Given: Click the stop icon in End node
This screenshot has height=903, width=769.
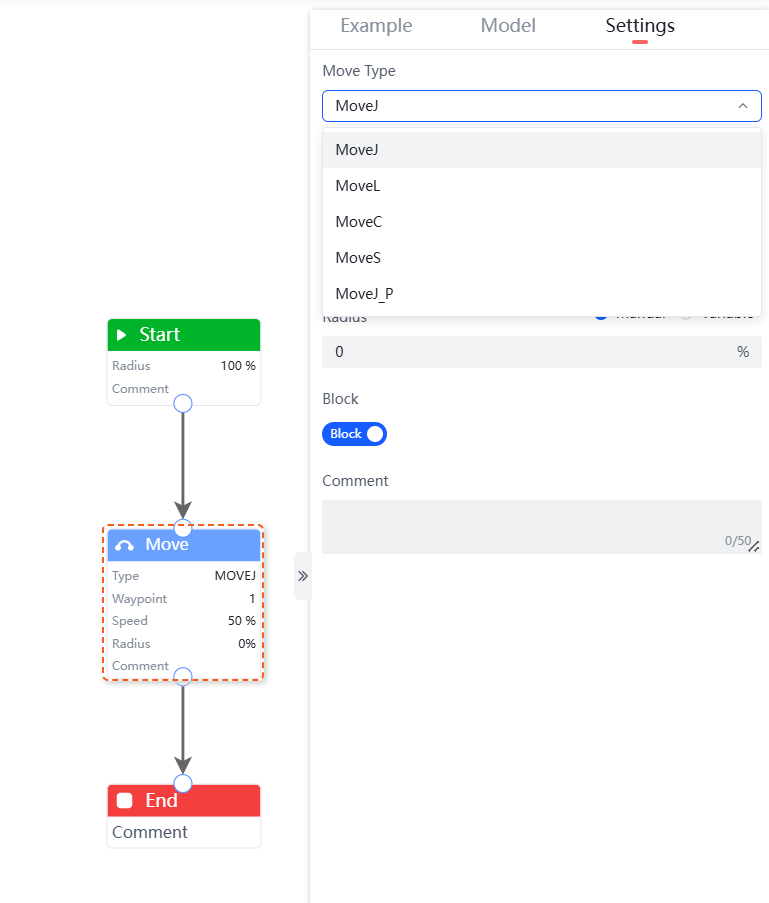Looking at the screenshot, I should [125, 800].
